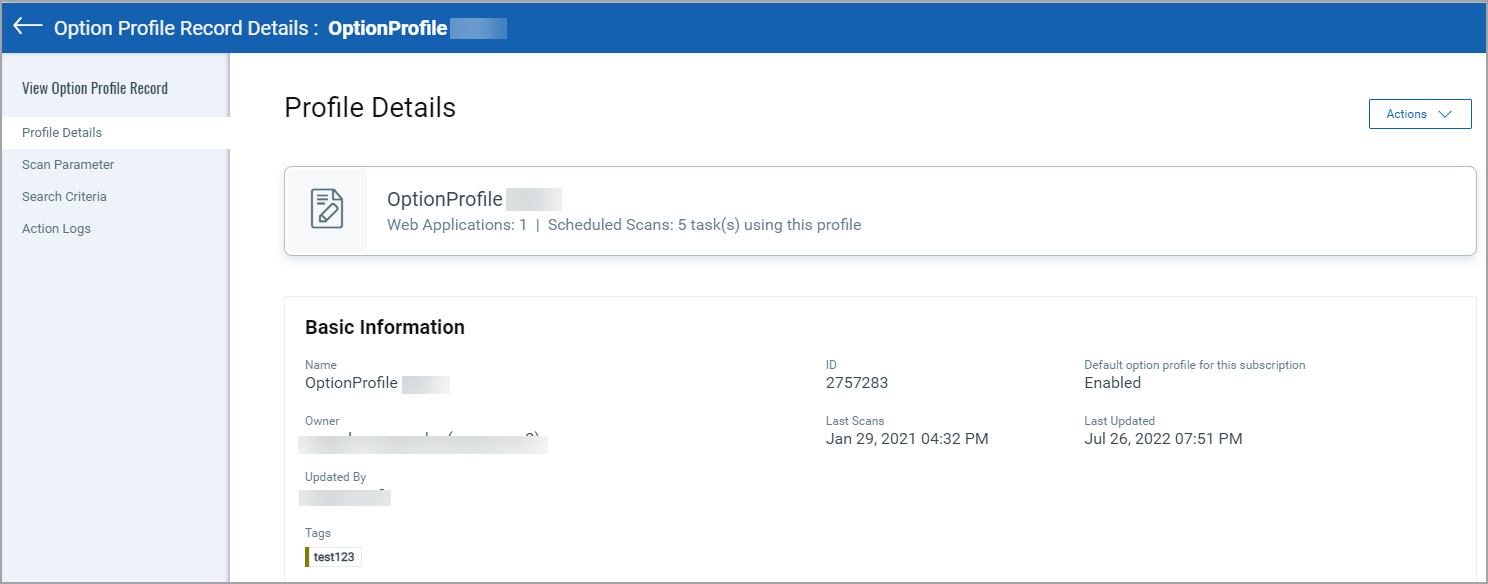Expand the View Option Profile Record section
Screen dimensions: 1488x584
pyautogui.click(x=95, y=87)
